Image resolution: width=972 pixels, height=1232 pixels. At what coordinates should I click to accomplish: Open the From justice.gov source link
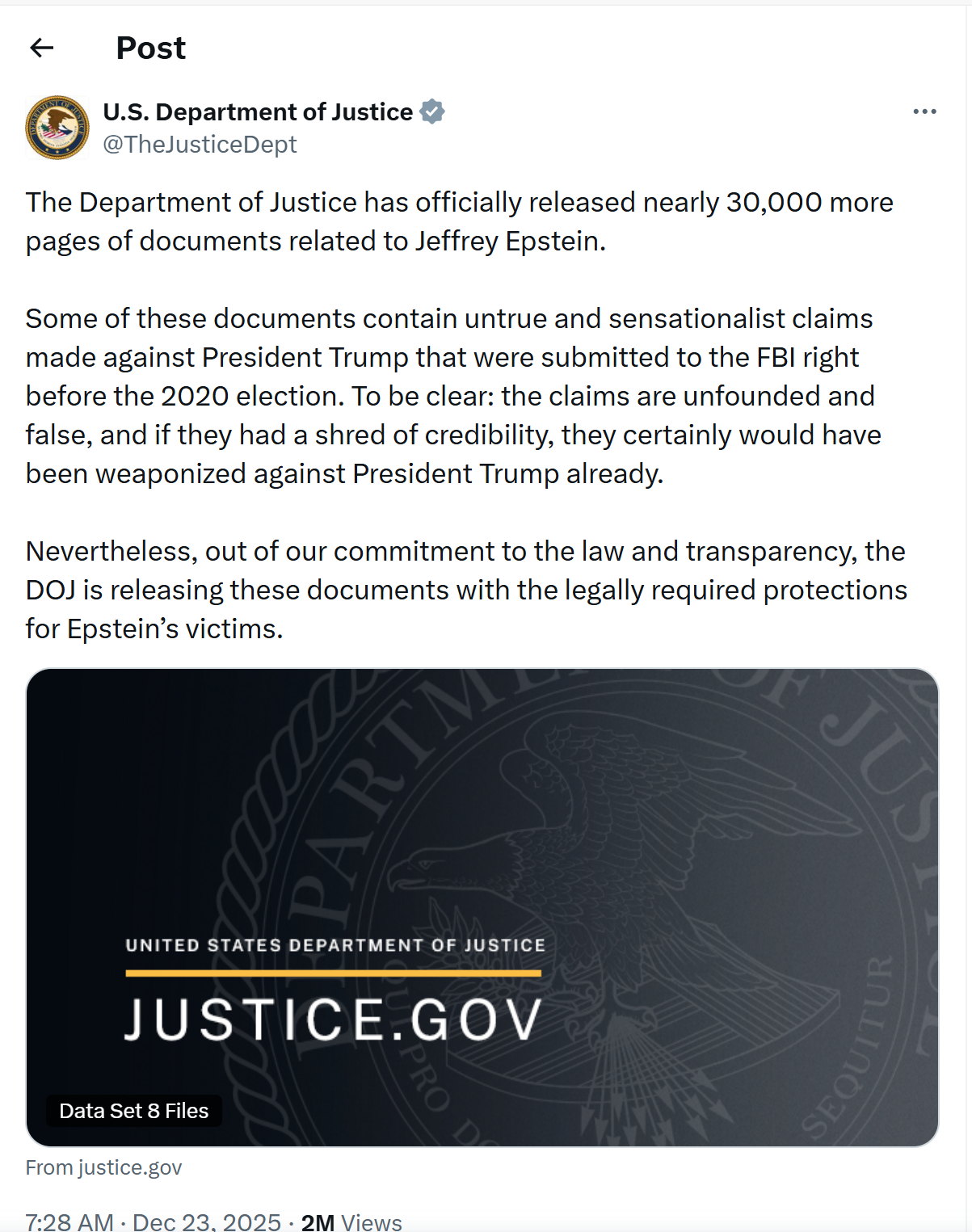coord(103,1167)
